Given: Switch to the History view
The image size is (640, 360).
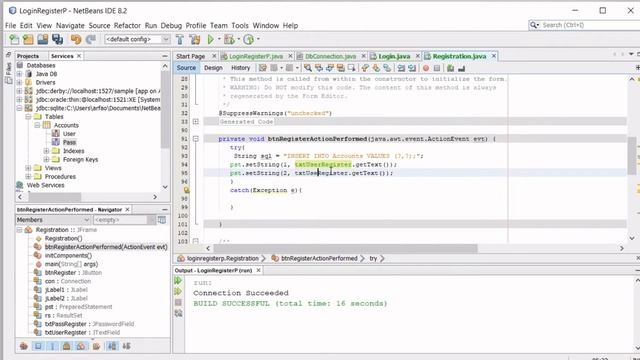Looking at the screenshot, I should point(240,68).
